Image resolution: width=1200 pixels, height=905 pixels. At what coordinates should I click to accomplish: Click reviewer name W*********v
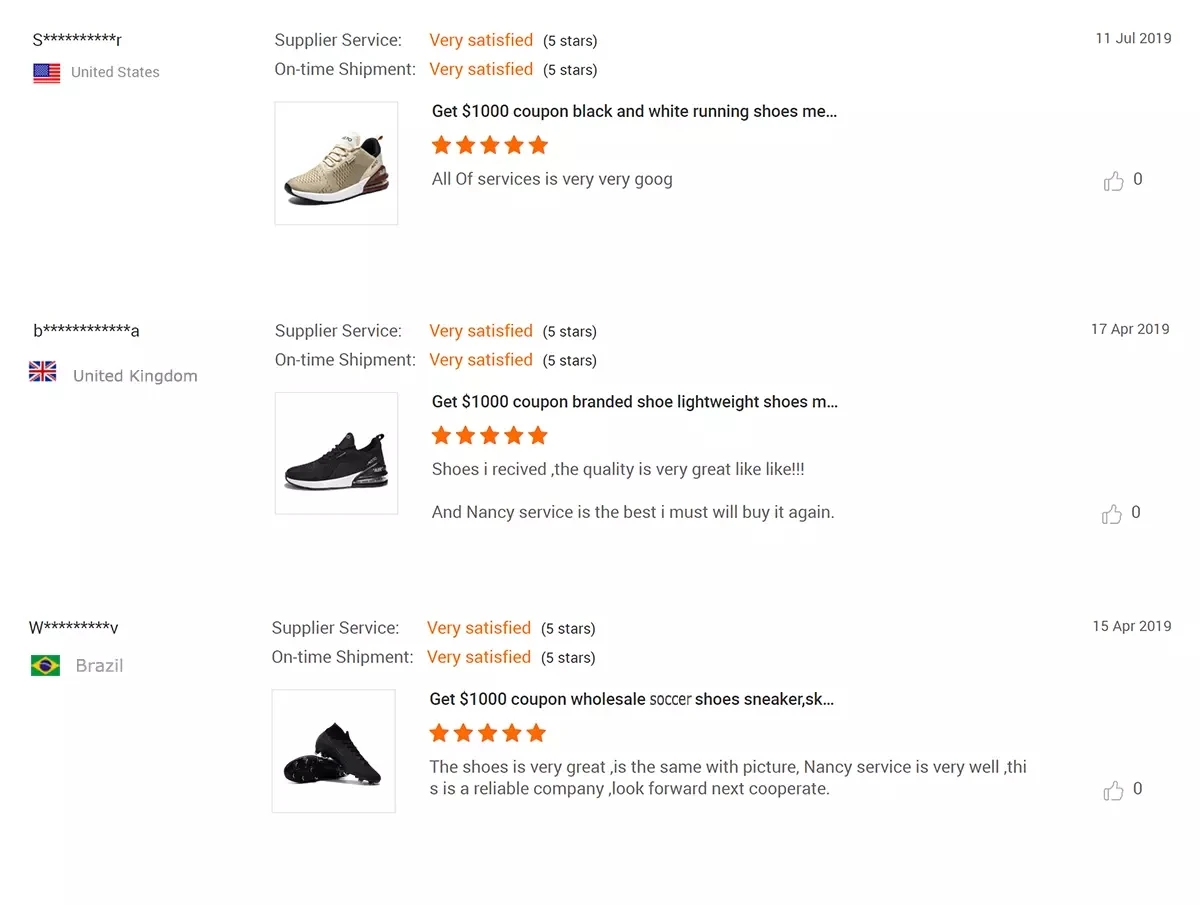click(x=74, y=628)
